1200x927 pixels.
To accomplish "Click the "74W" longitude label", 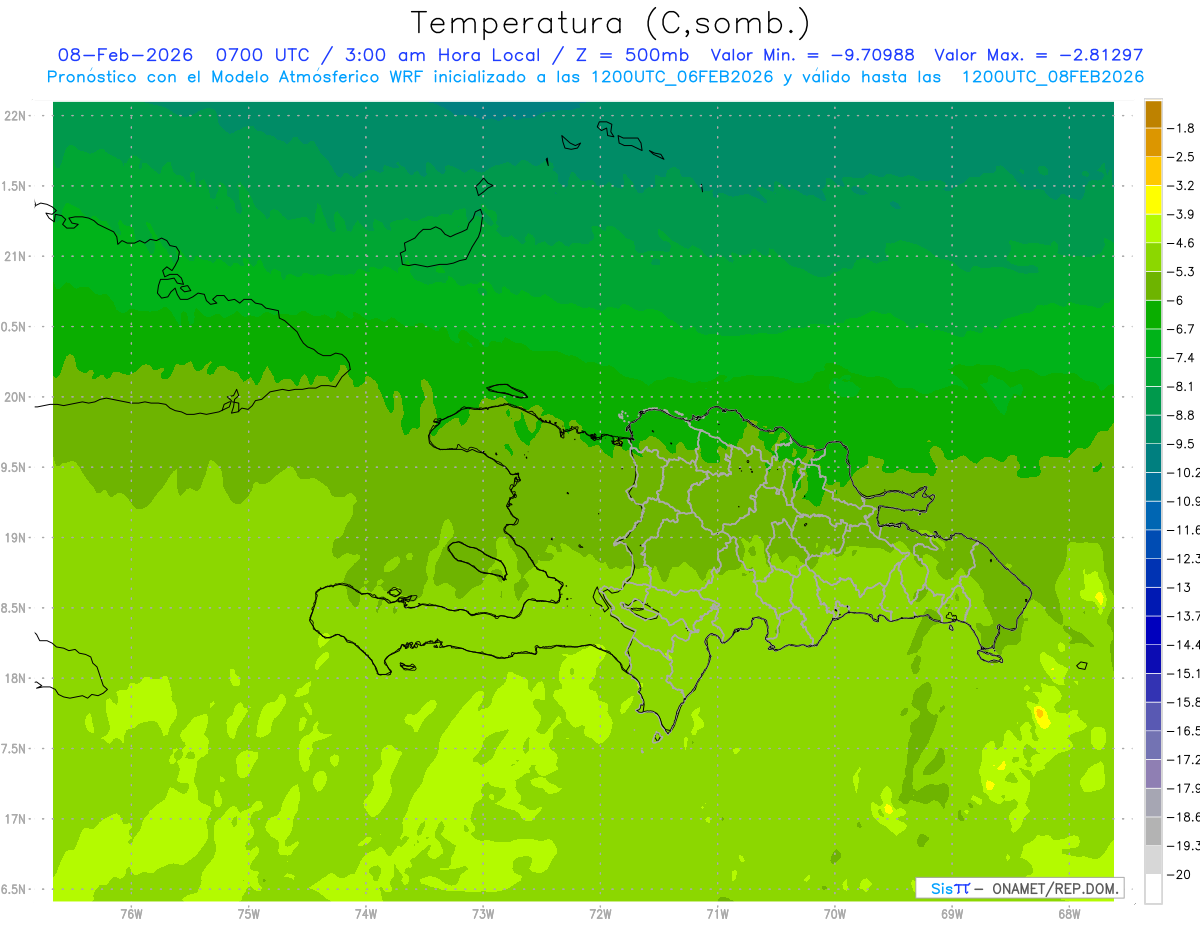I will click(366, 914).
